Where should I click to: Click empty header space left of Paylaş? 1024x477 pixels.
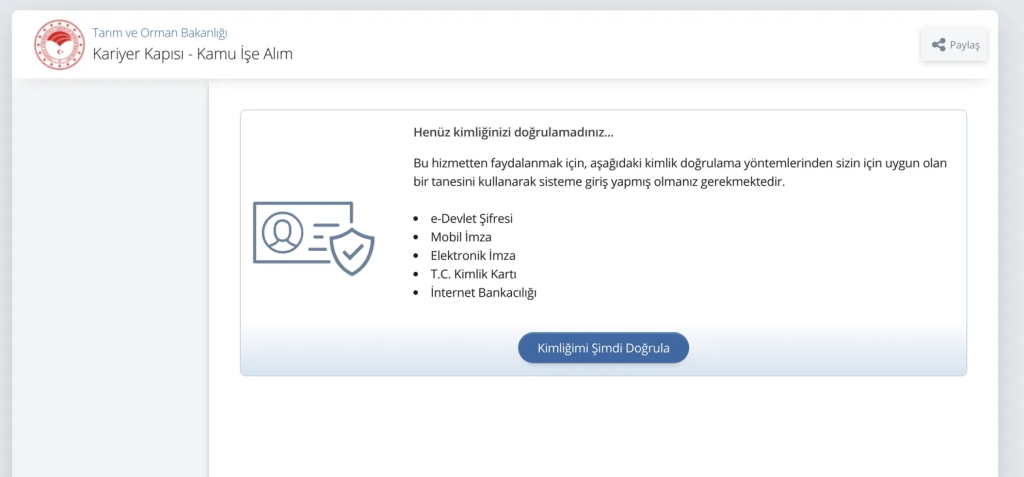[x=607, y=44]
